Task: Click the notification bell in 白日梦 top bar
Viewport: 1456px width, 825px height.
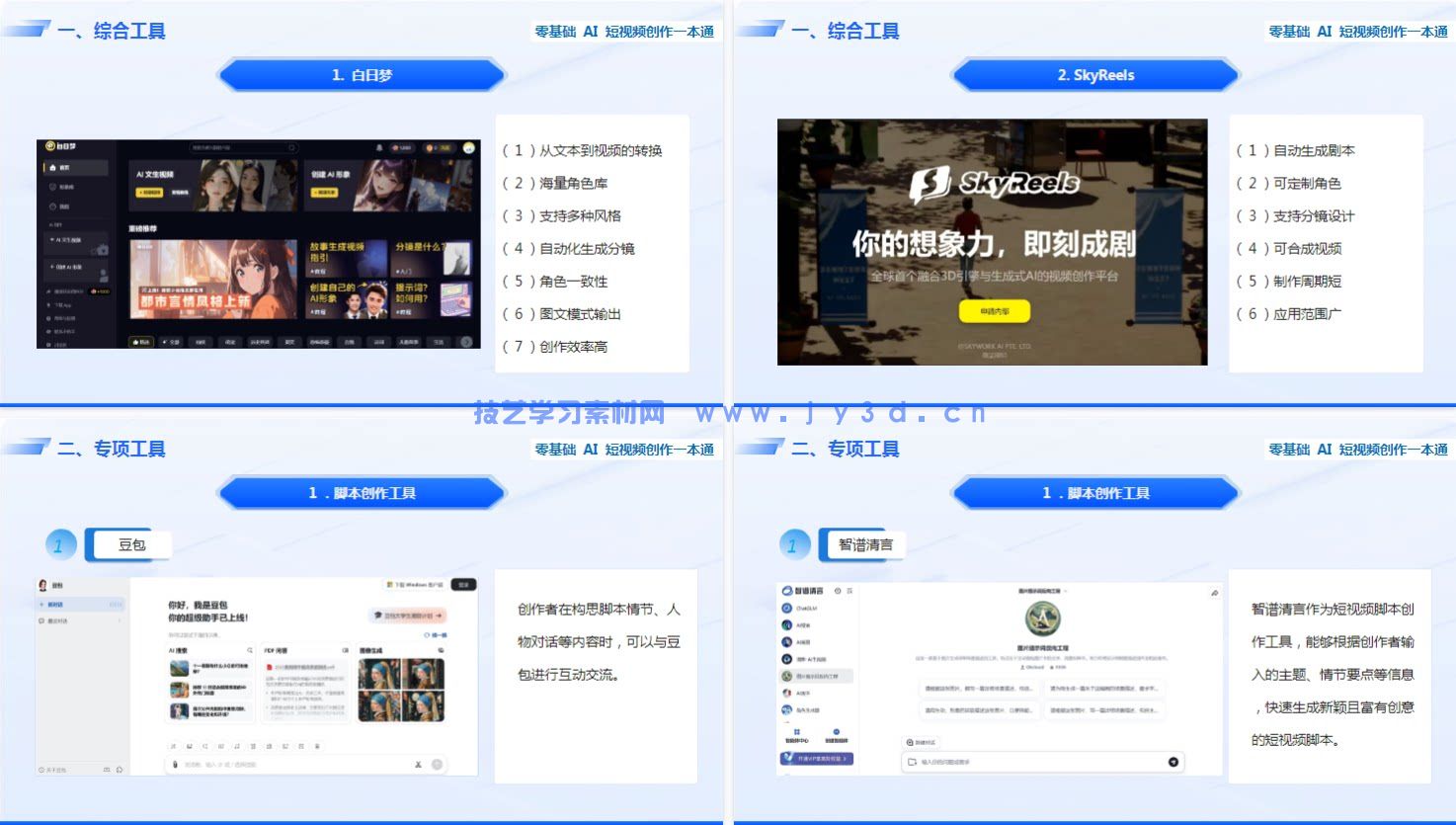Action: point(378,148)
